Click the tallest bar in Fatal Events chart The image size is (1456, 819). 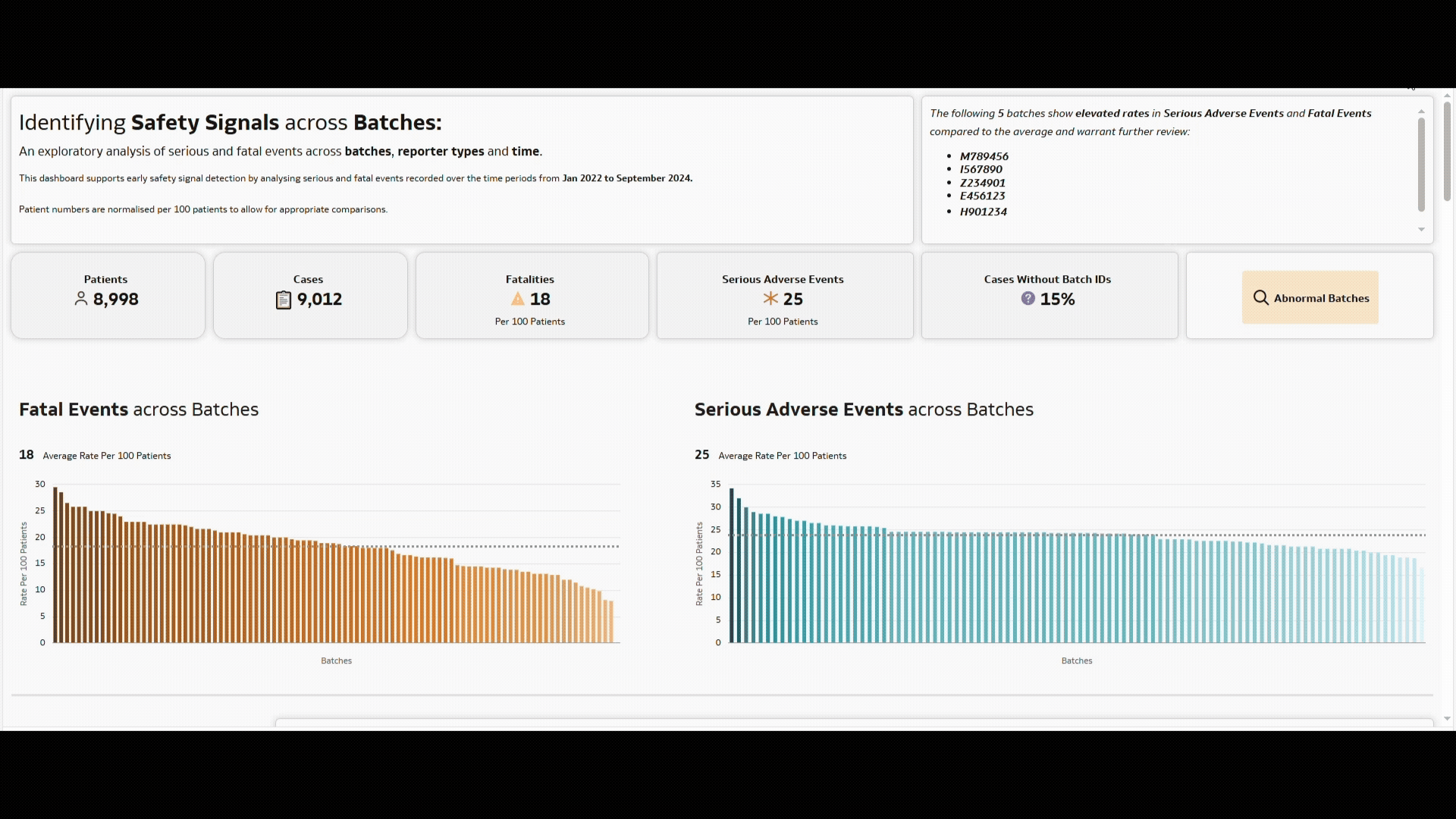pos(55,565)
